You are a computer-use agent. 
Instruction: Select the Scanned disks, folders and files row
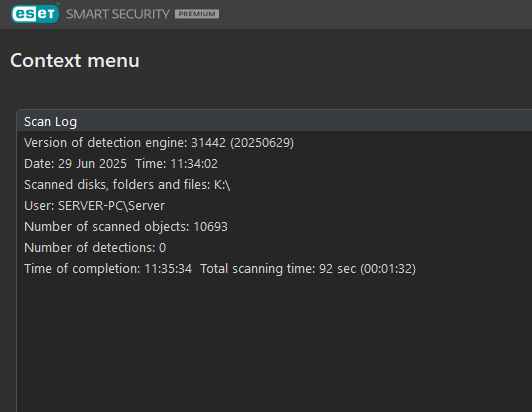(274, 185)
